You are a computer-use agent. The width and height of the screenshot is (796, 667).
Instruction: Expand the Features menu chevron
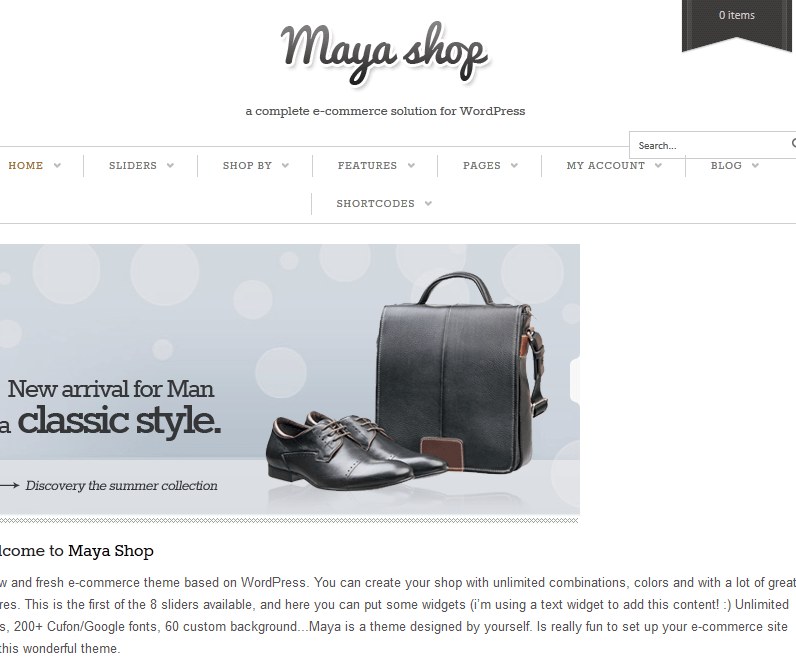click(411, 165)
